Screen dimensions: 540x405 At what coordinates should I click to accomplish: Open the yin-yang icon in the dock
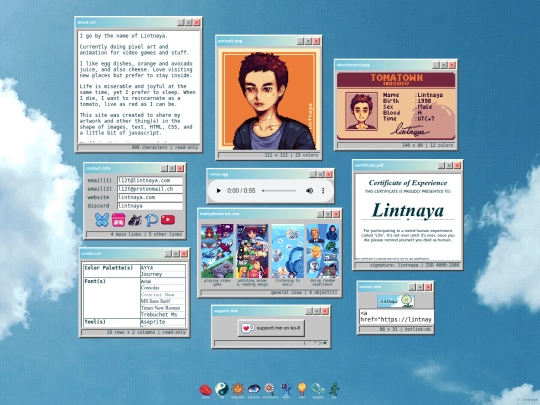[x=222, y=389]
